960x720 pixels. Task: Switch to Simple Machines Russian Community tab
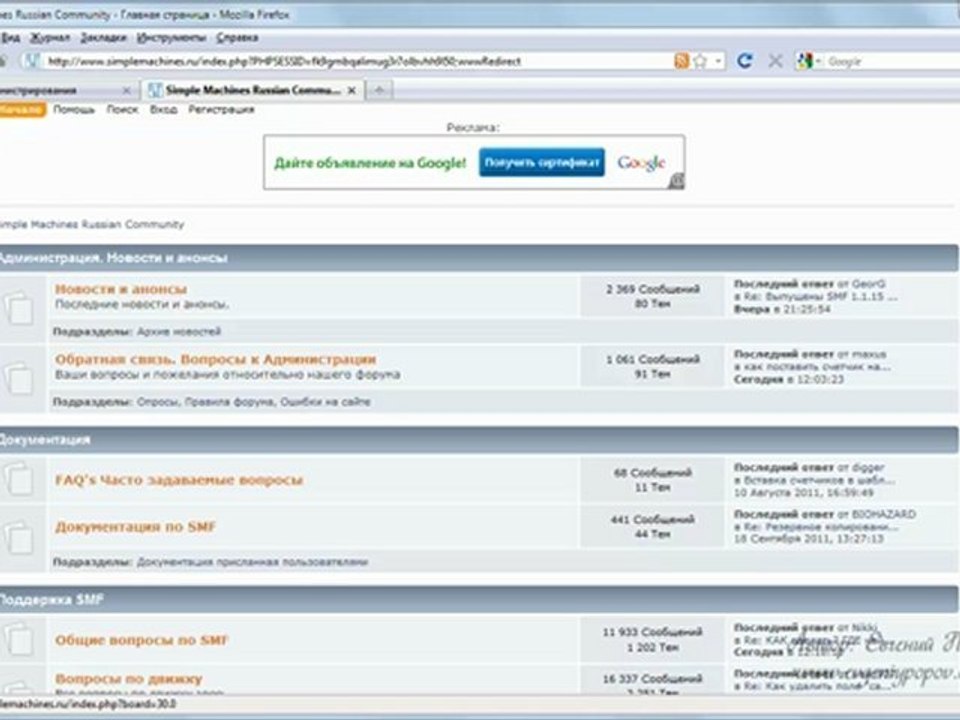tap(253, 91)
